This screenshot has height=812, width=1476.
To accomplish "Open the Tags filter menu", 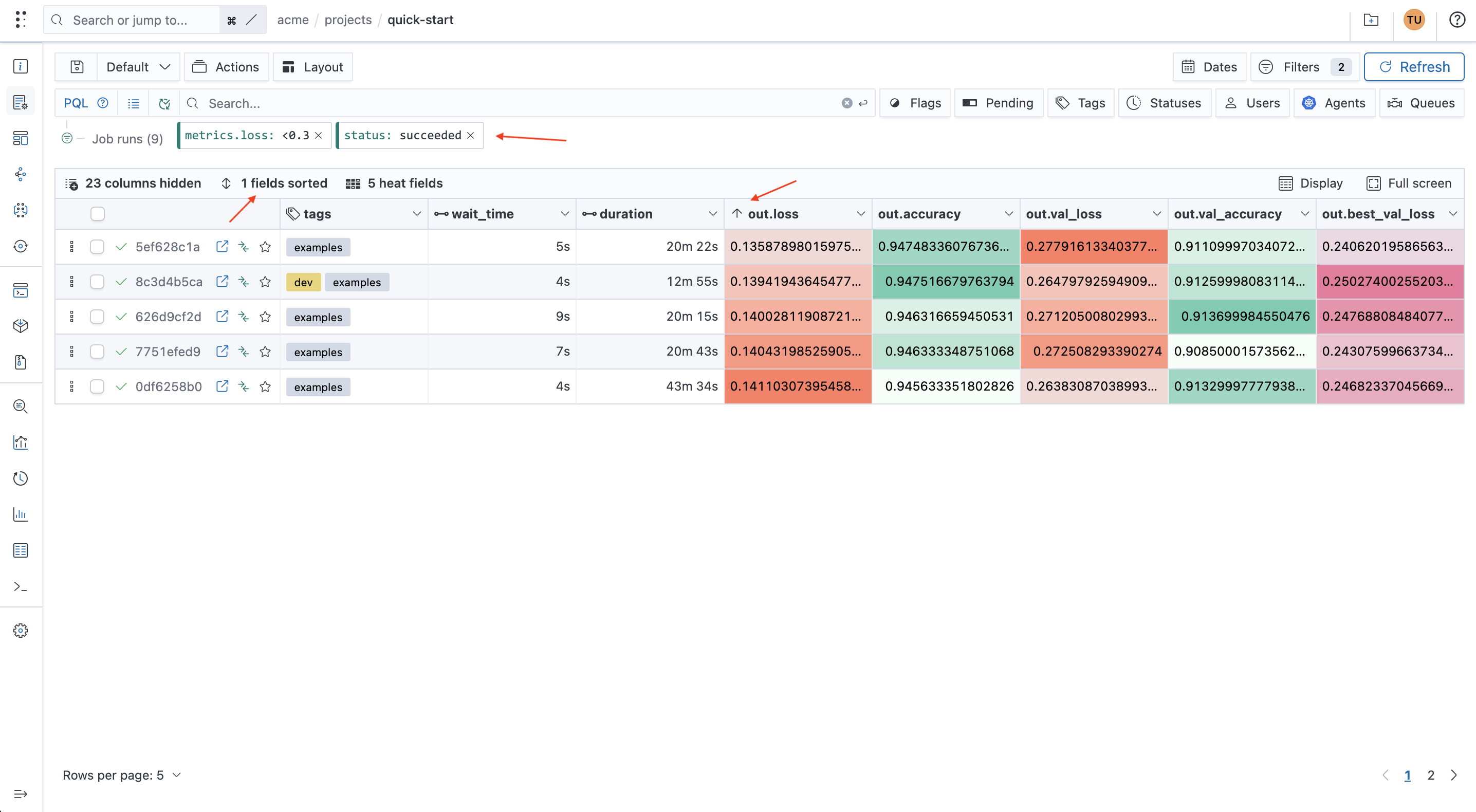I will click(1081, 103).
